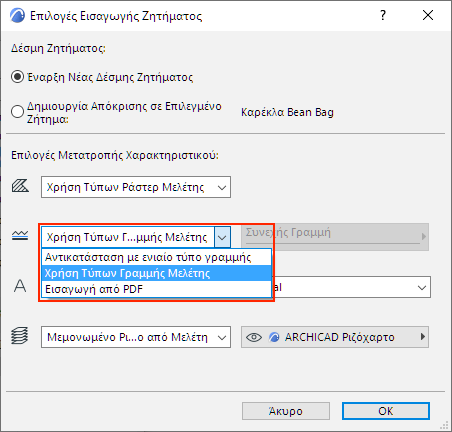Click the ARCHICAD logo in title bar
This screenshot has height=432, width=452.
(17, 15)
